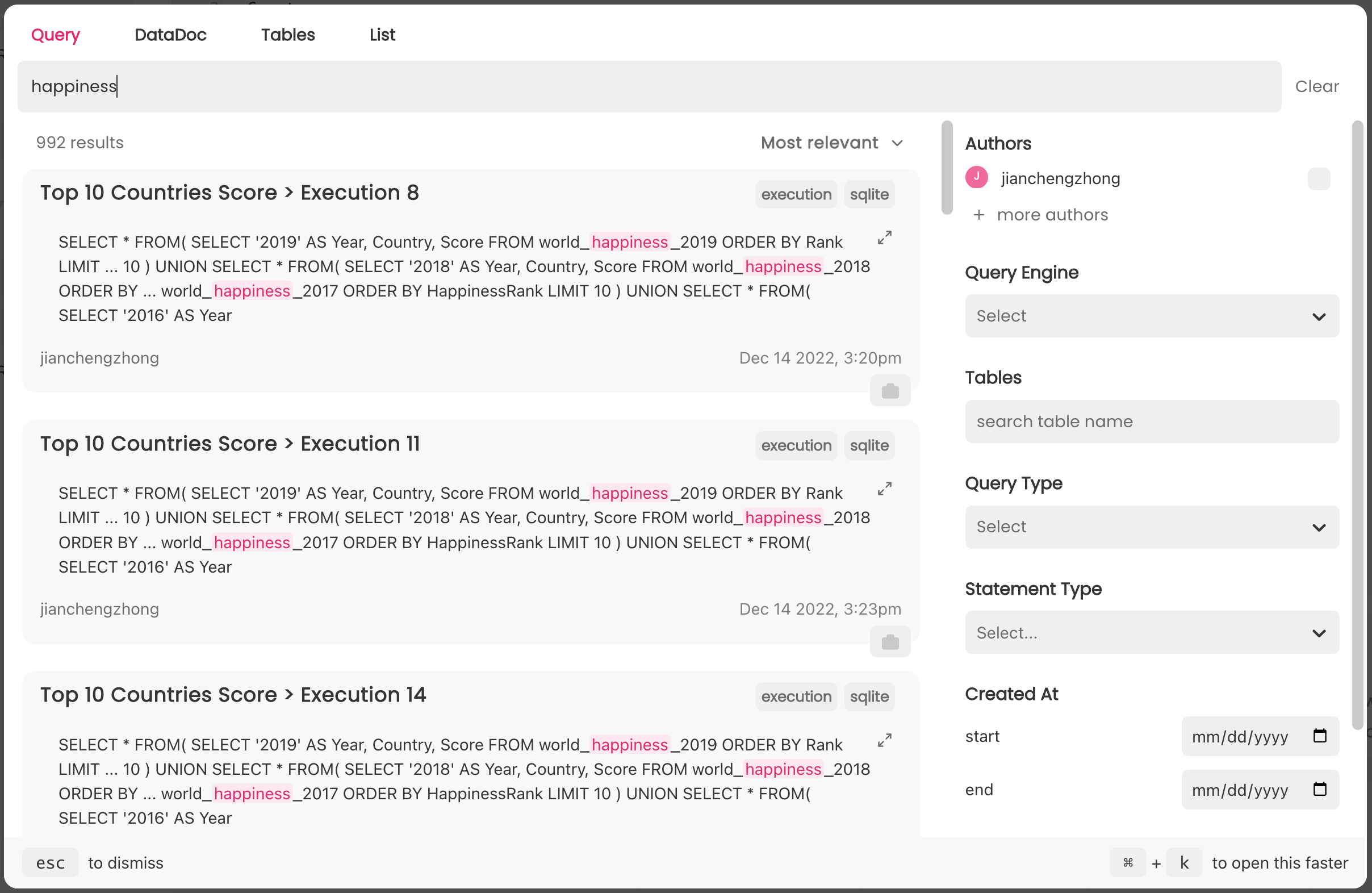Expand the Execution 8 query snippet
The width and height of the screenshot is (1372, 893).
(884, 237)
